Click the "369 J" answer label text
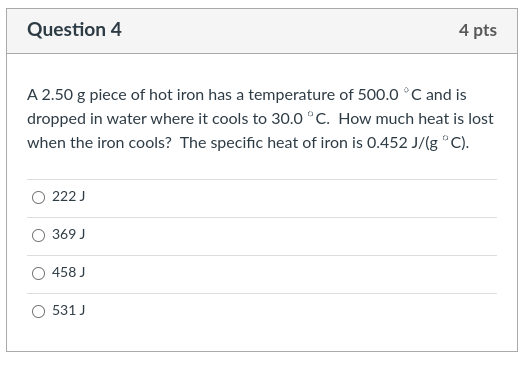Viewport: 521px width, 372px height. click(x=69, y=234)
